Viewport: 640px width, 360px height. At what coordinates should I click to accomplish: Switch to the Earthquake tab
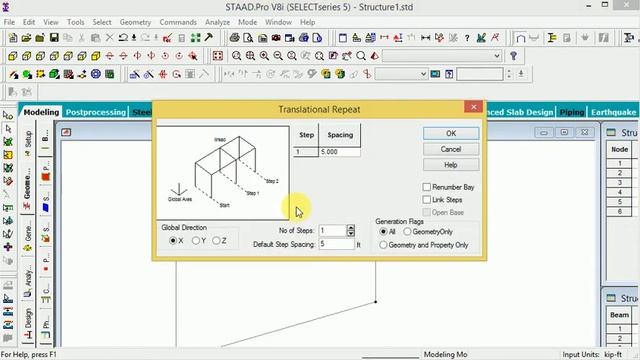pos(613,112)
